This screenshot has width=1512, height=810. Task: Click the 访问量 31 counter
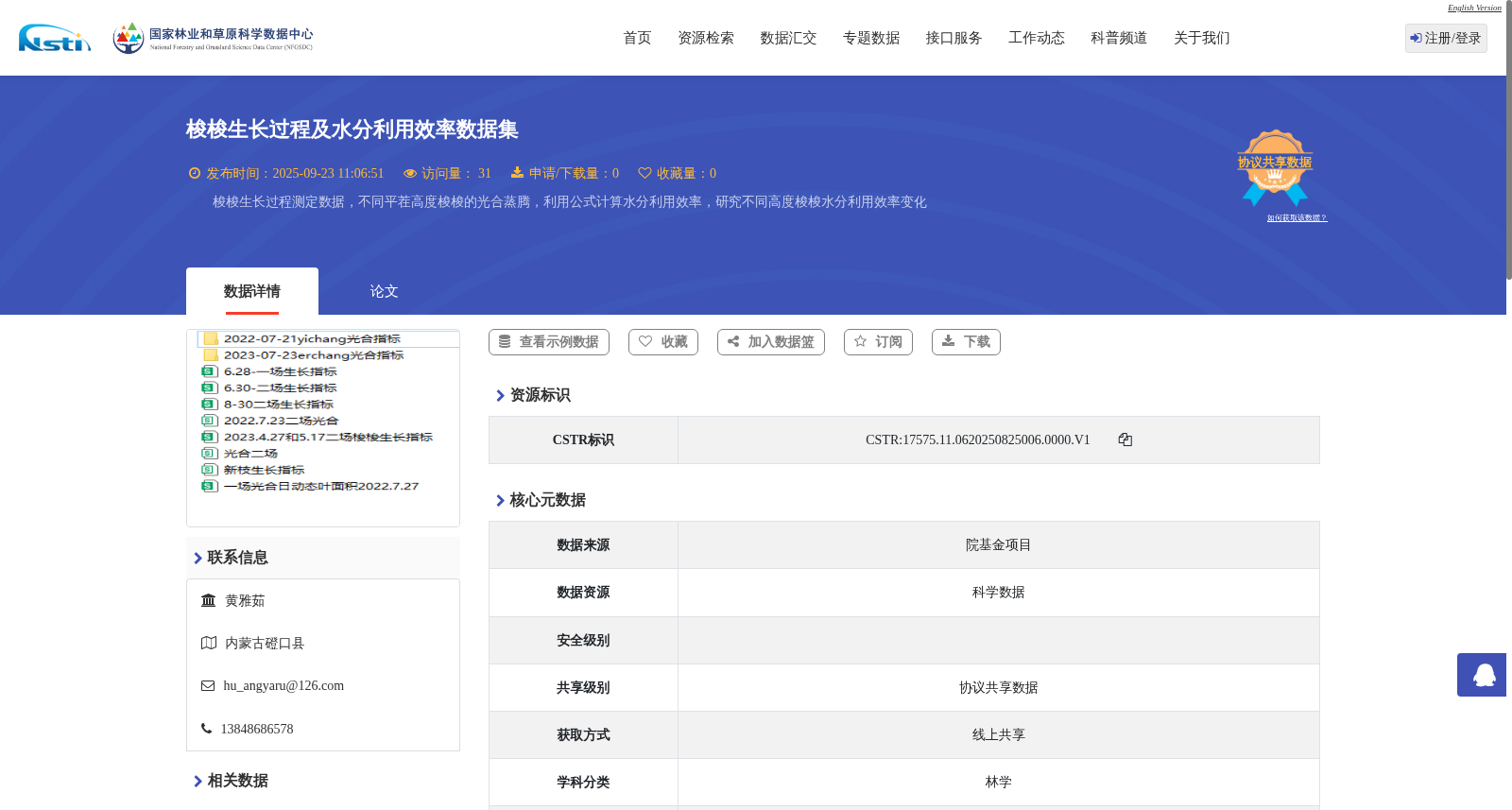point(448,173)
